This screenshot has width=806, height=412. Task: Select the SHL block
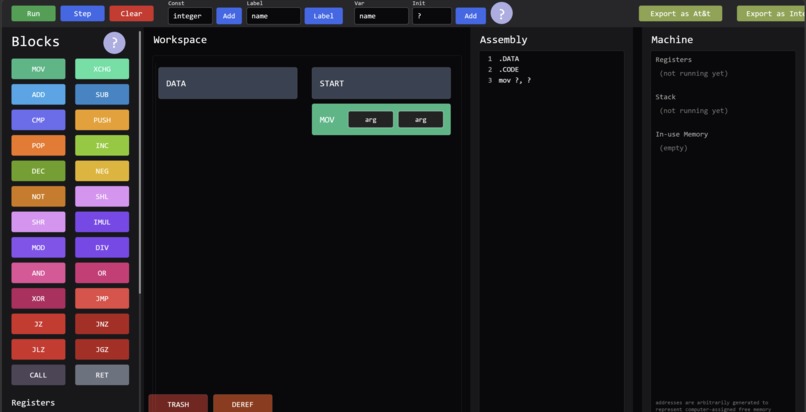tap(102, 196)
